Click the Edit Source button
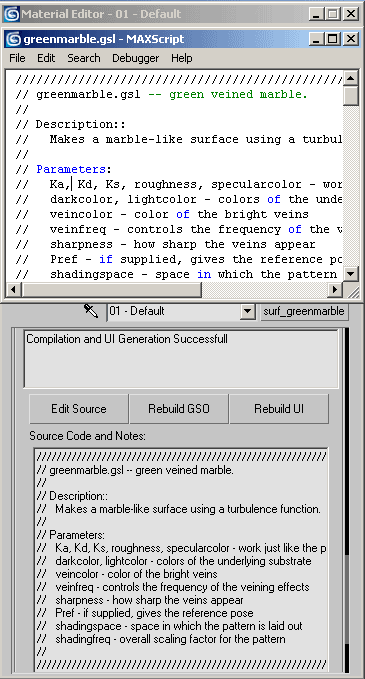 (x=79, y=409)
